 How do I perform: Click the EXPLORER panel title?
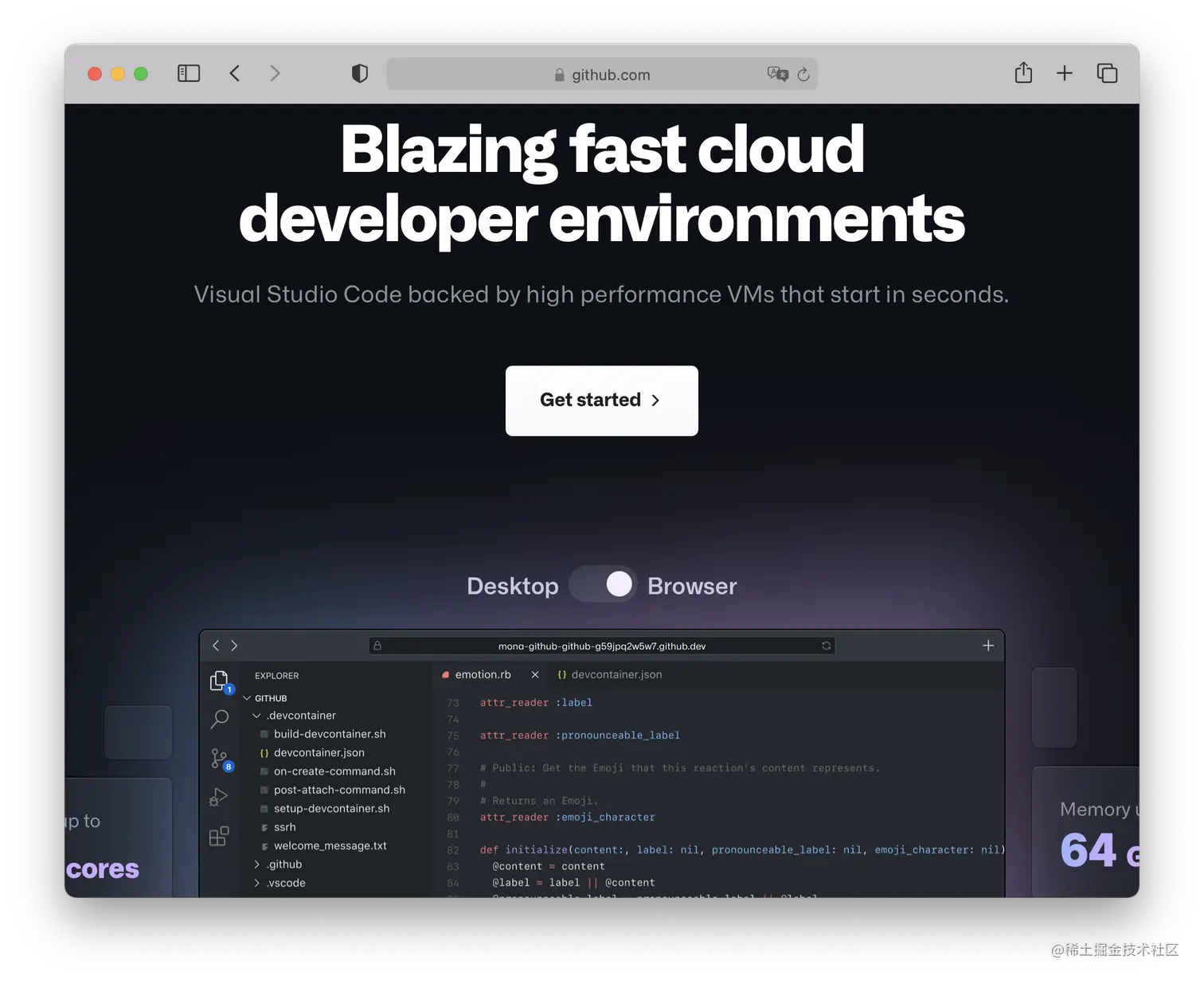[276, 676]
